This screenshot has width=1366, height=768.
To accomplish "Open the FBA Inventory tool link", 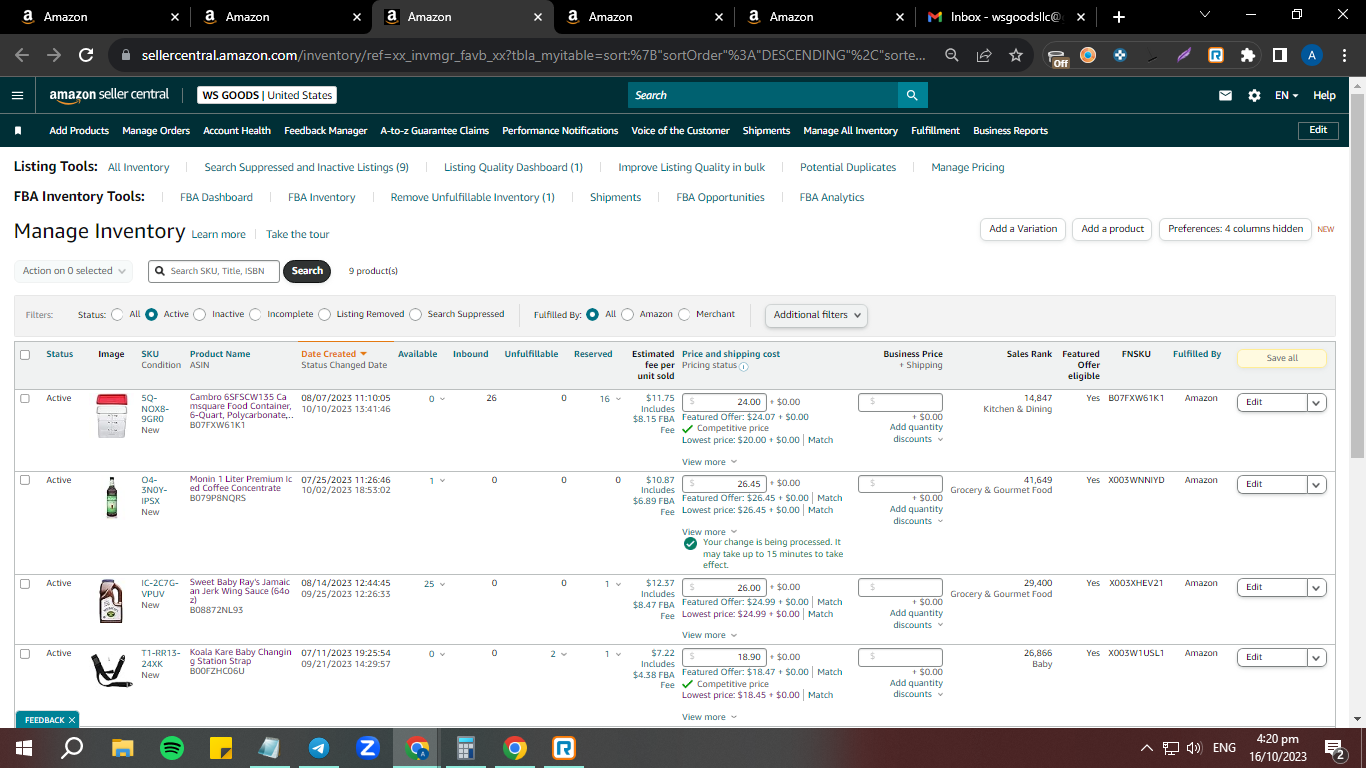I will tap(322, 198).
